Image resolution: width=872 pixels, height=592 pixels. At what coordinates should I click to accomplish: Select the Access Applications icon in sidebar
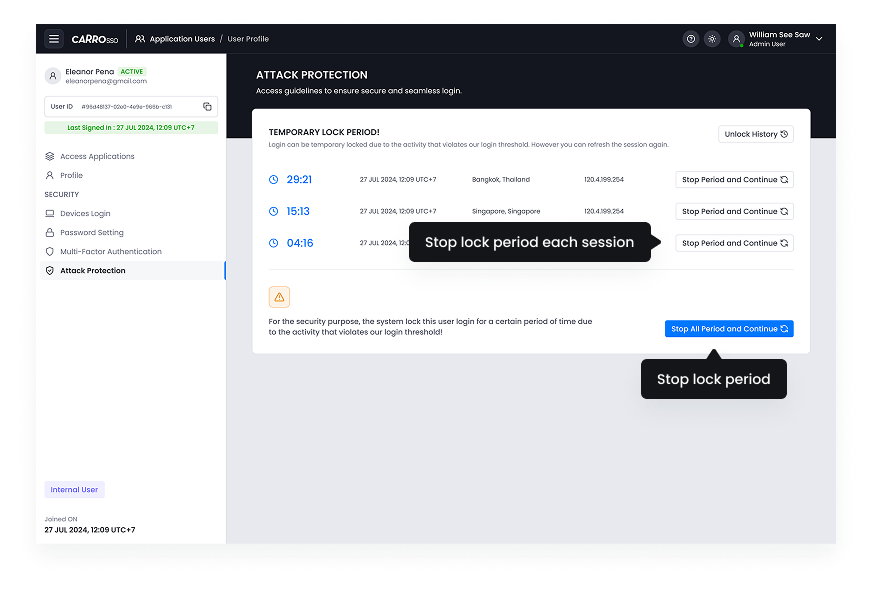(50, 156)
